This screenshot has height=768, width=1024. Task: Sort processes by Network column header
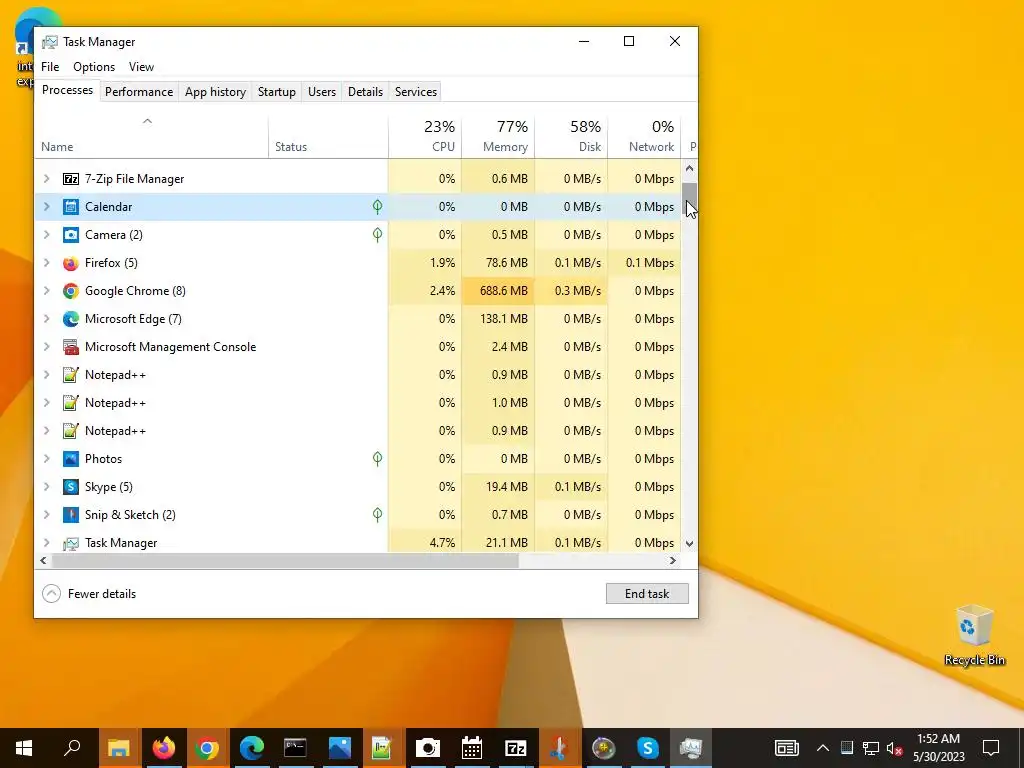645,136
